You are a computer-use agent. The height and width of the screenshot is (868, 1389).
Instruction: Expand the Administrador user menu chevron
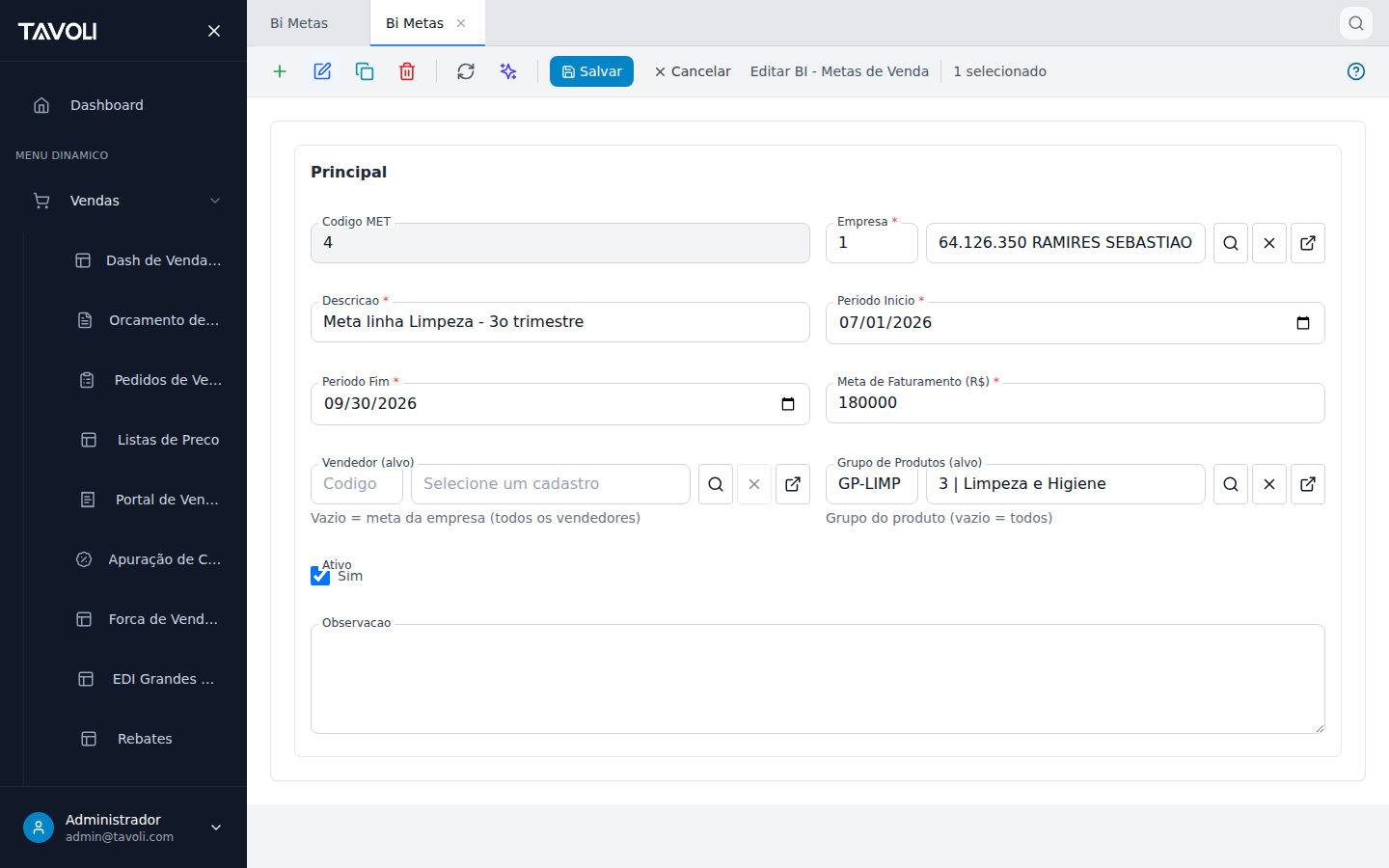216,827
